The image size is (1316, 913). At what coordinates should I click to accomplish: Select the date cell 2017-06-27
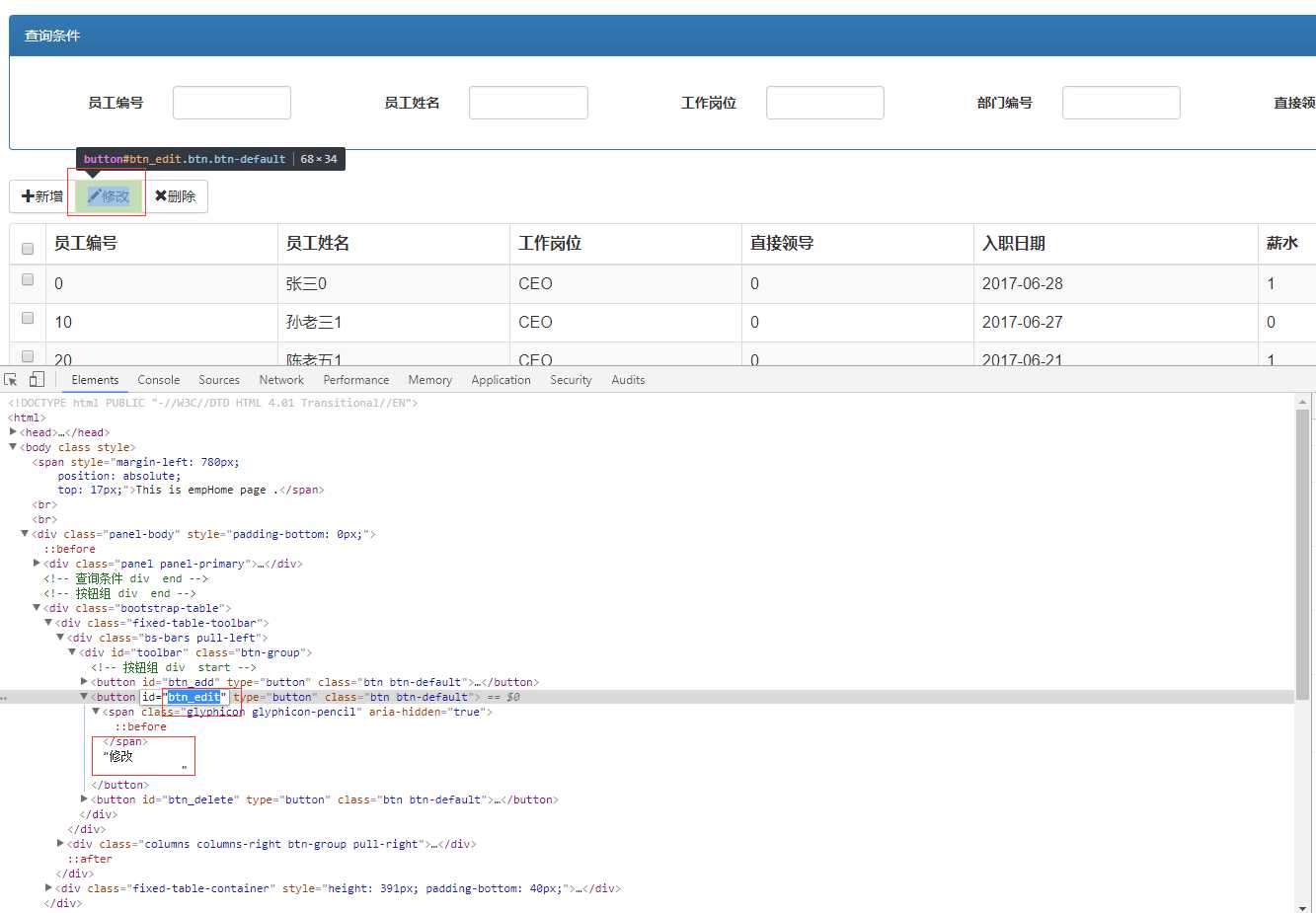click(x=1116, y=323)
